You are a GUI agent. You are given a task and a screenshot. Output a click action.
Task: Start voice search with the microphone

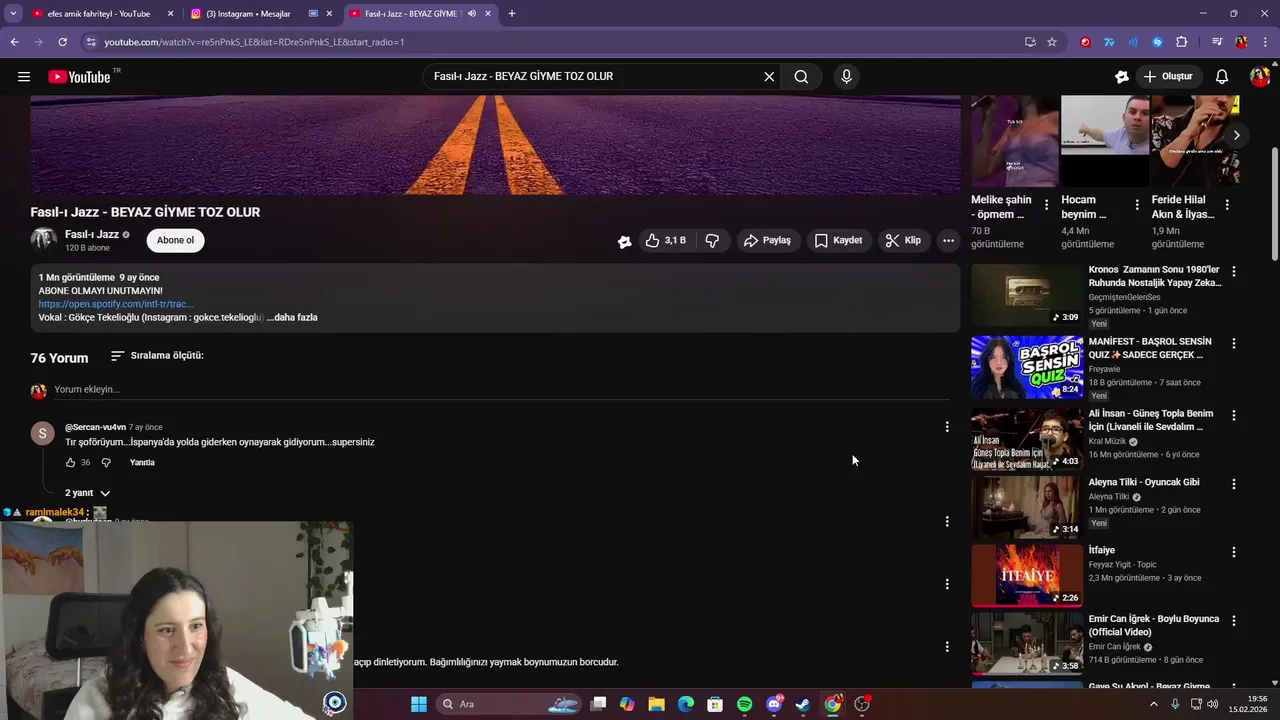[x=846, y=76]
